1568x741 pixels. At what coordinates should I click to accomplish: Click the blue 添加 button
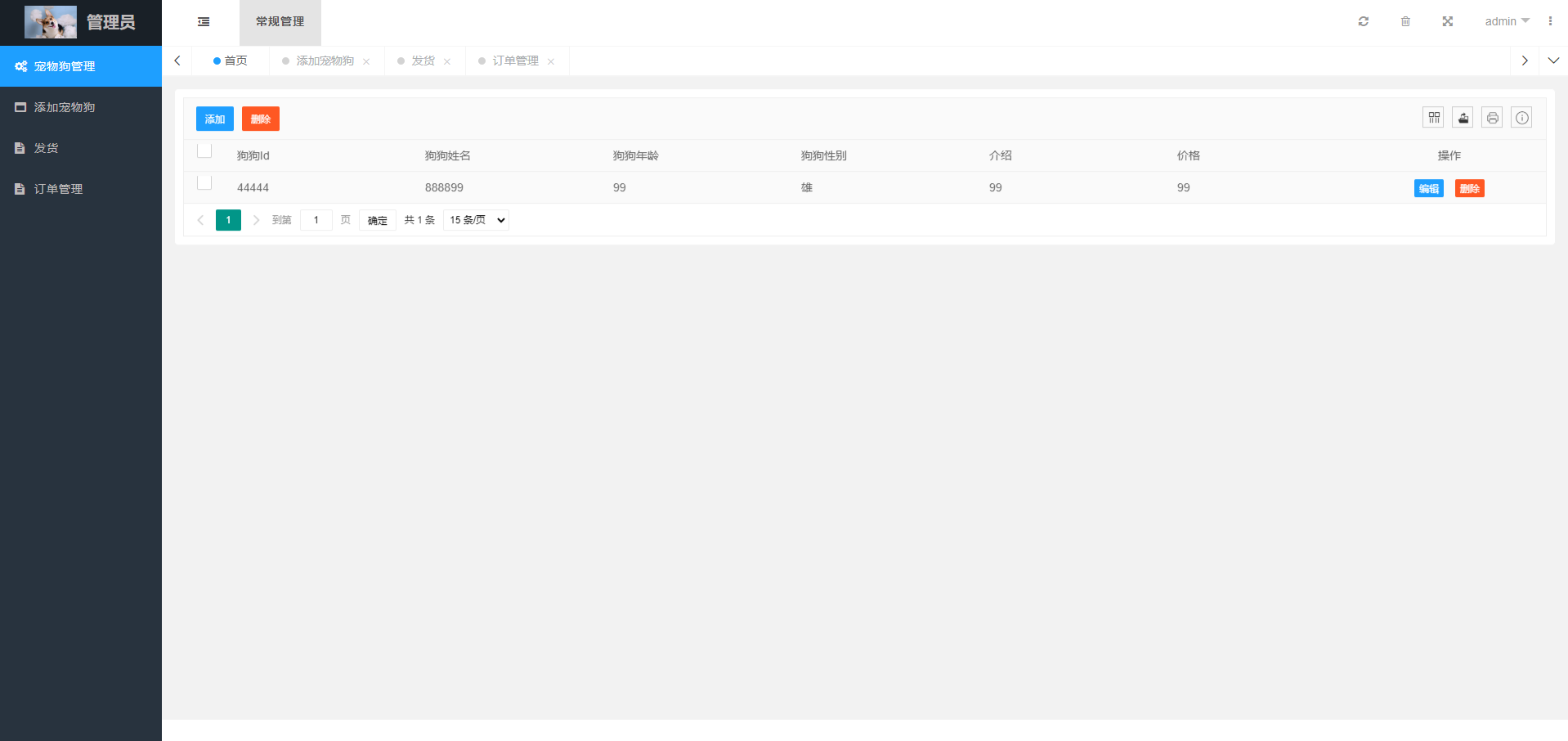215,119
